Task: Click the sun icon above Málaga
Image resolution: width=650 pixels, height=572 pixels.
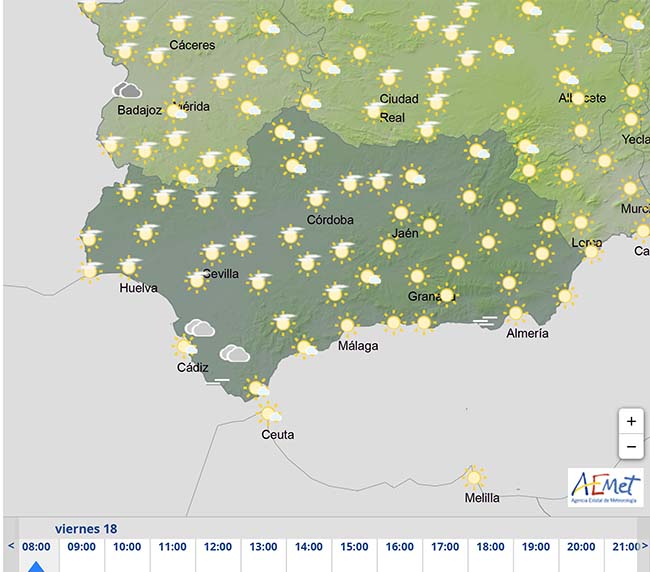Action: pyautogui.click(x=347, y=325)
